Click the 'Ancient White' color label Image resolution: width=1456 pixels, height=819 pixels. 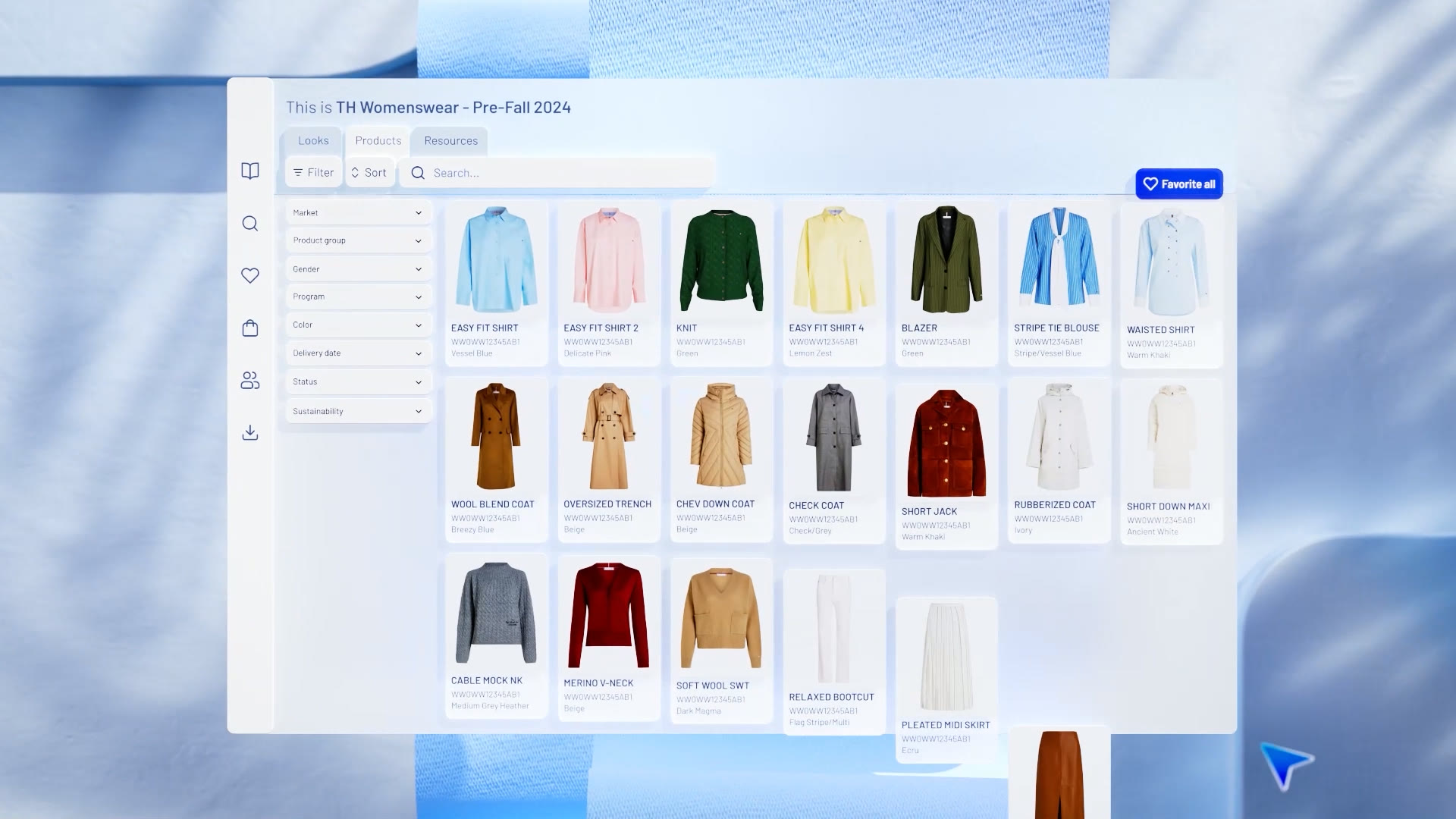click(1152, 532)
